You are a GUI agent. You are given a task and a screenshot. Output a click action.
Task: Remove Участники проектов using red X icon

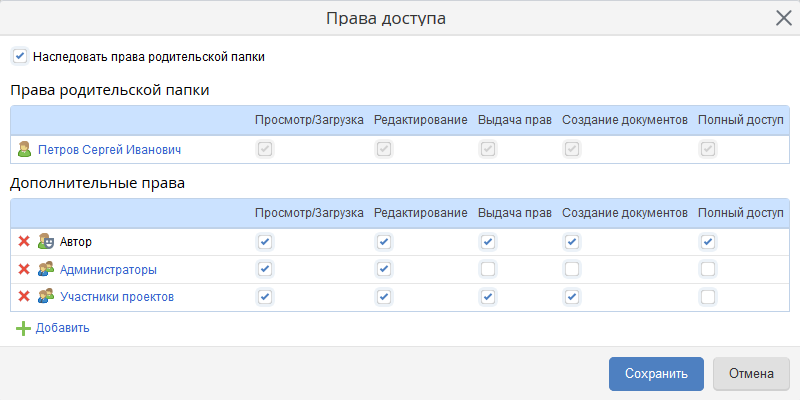point(23,296)
